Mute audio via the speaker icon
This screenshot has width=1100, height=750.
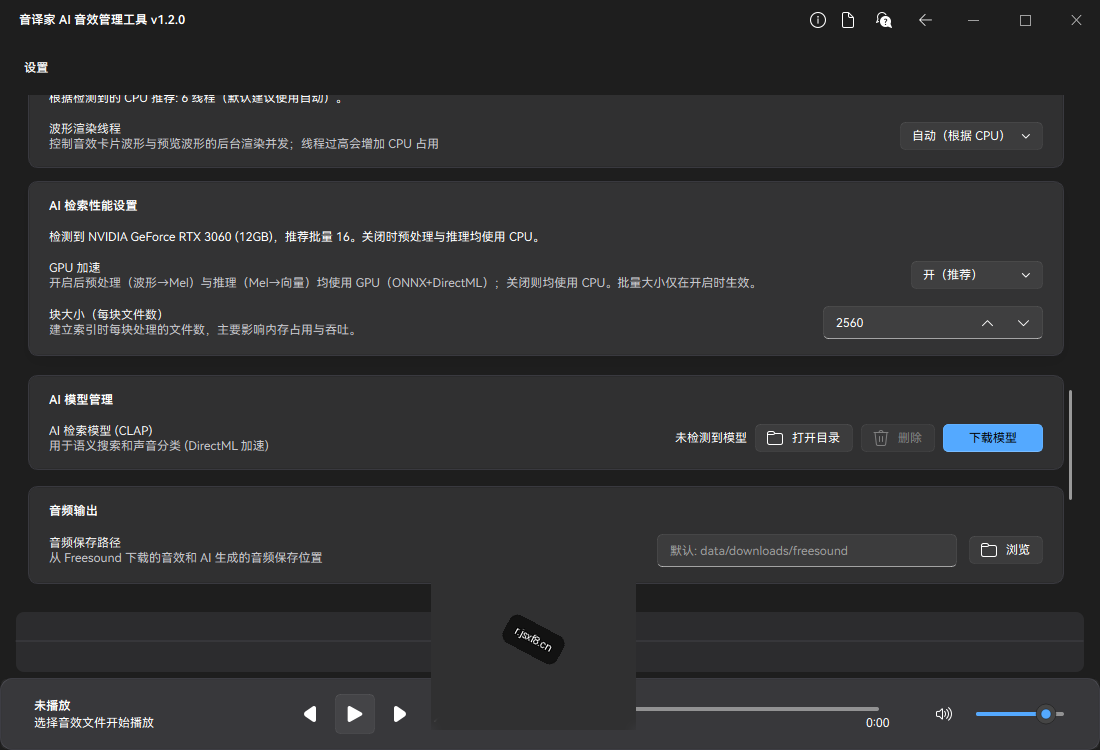[944, 714]
